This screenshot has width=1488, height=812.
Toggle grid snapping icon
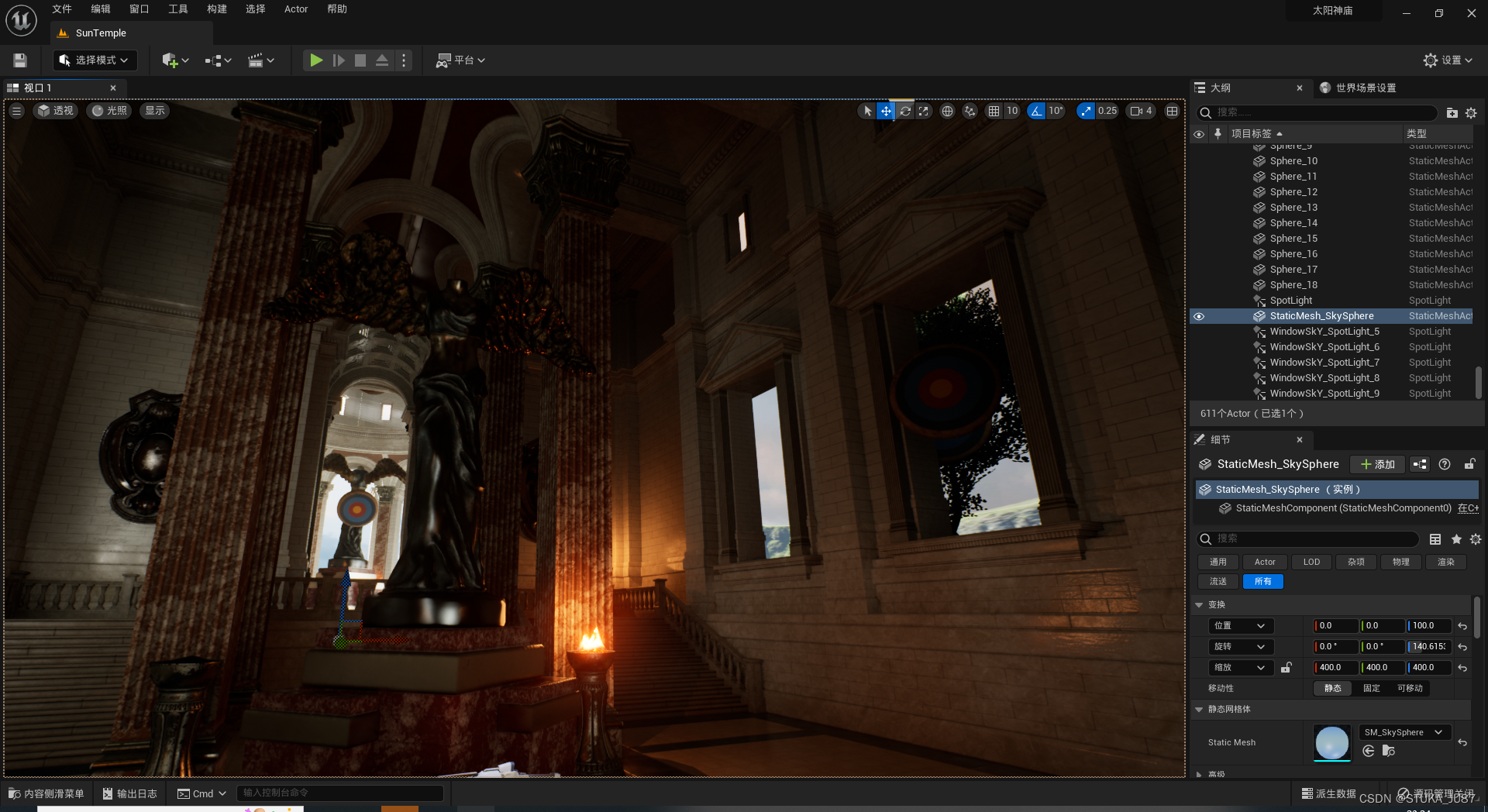coord(994,111)
